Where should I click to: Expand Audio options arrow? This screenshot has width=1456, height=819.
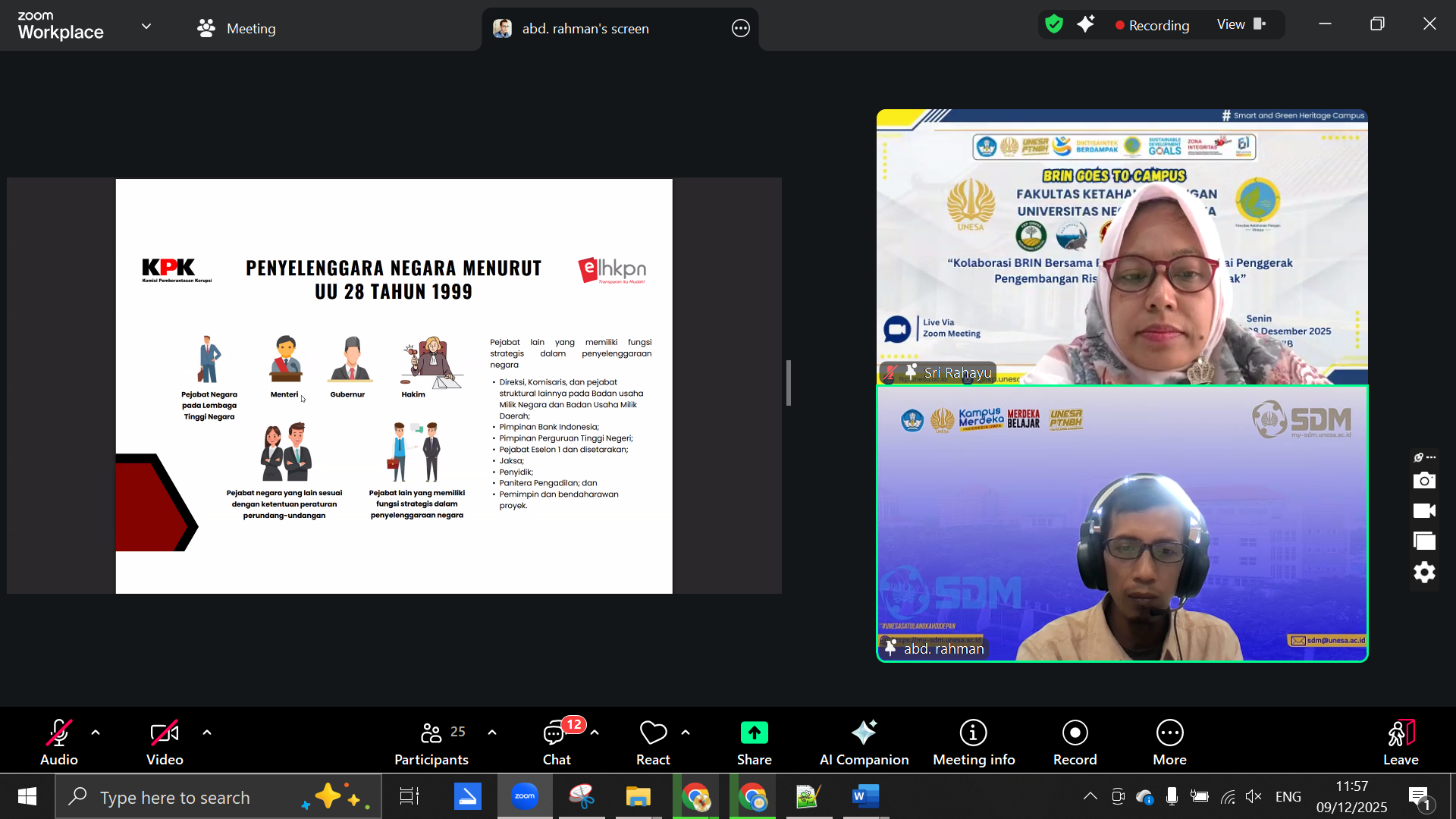[x=96, y=733]
